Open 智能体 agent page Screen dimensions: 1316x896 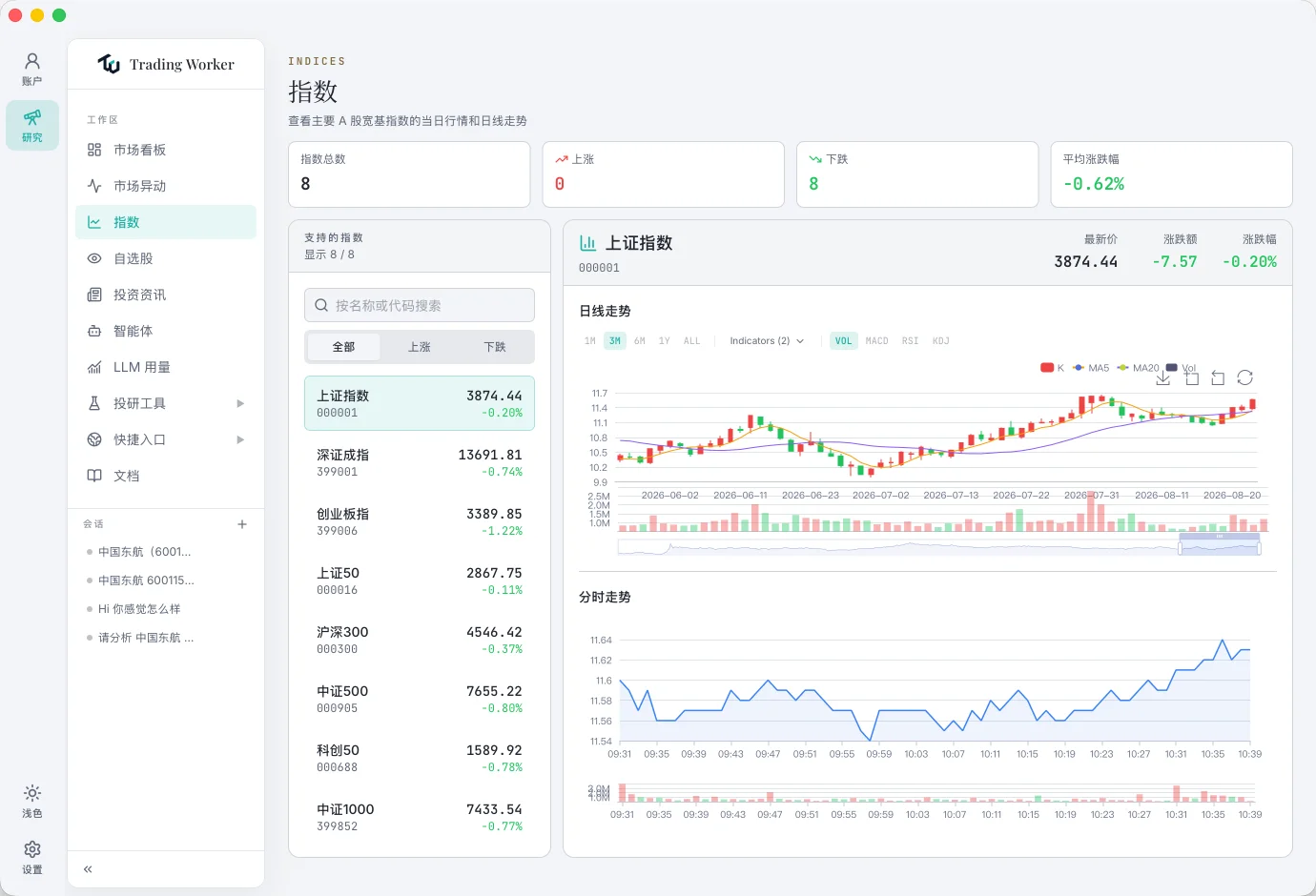(x=166, y=331)
